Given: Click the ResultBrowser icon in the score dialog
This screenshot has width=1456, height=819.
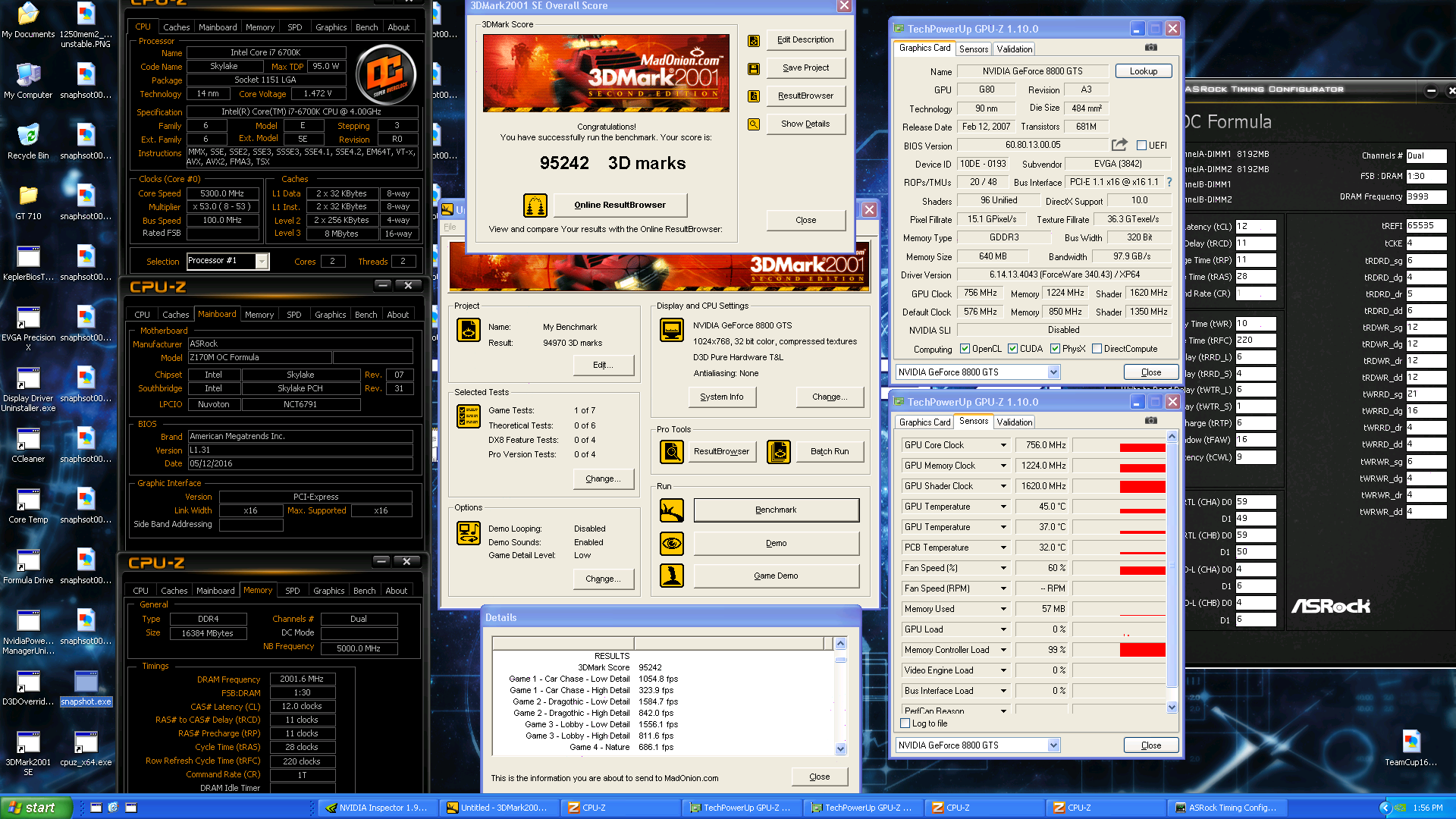Looking at the screenshot, I should [754, 96].
